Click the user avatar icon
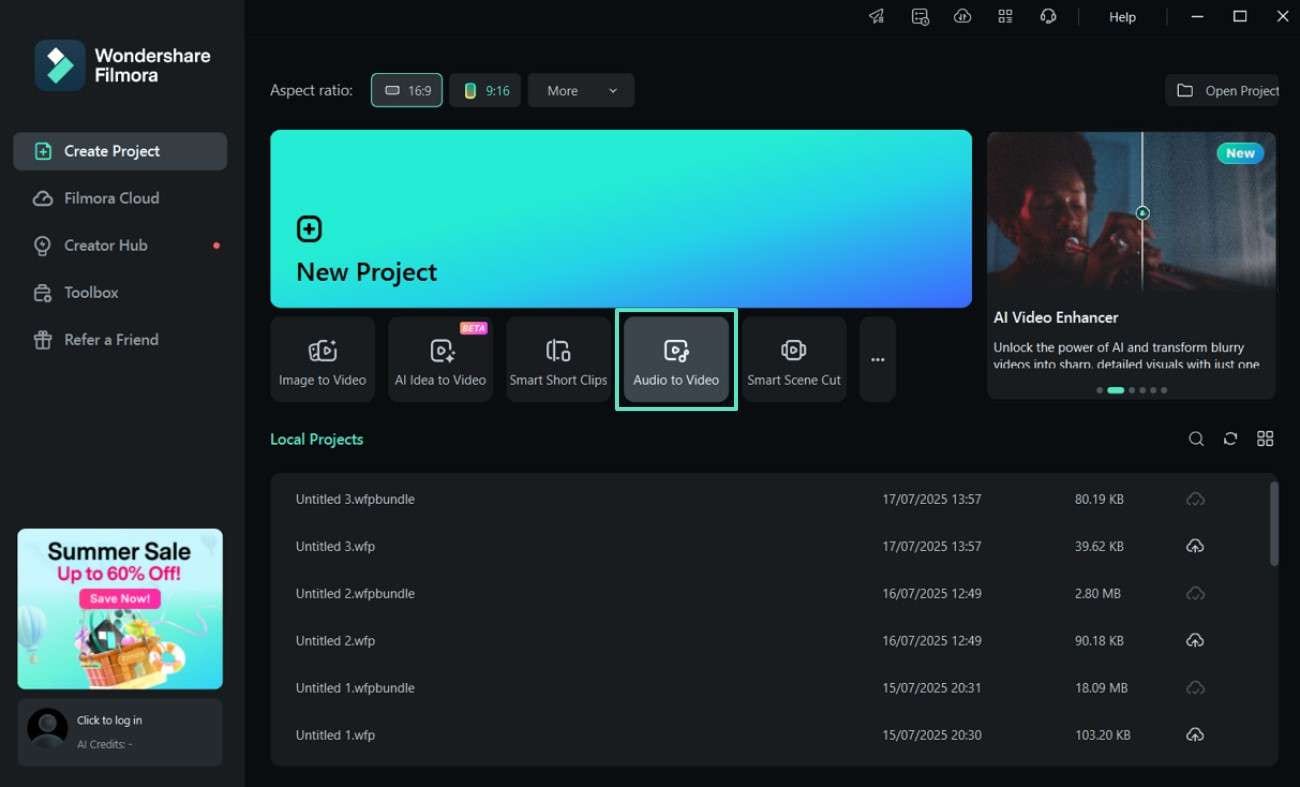This screenshot has width=1300, height=787. [47, 729]
